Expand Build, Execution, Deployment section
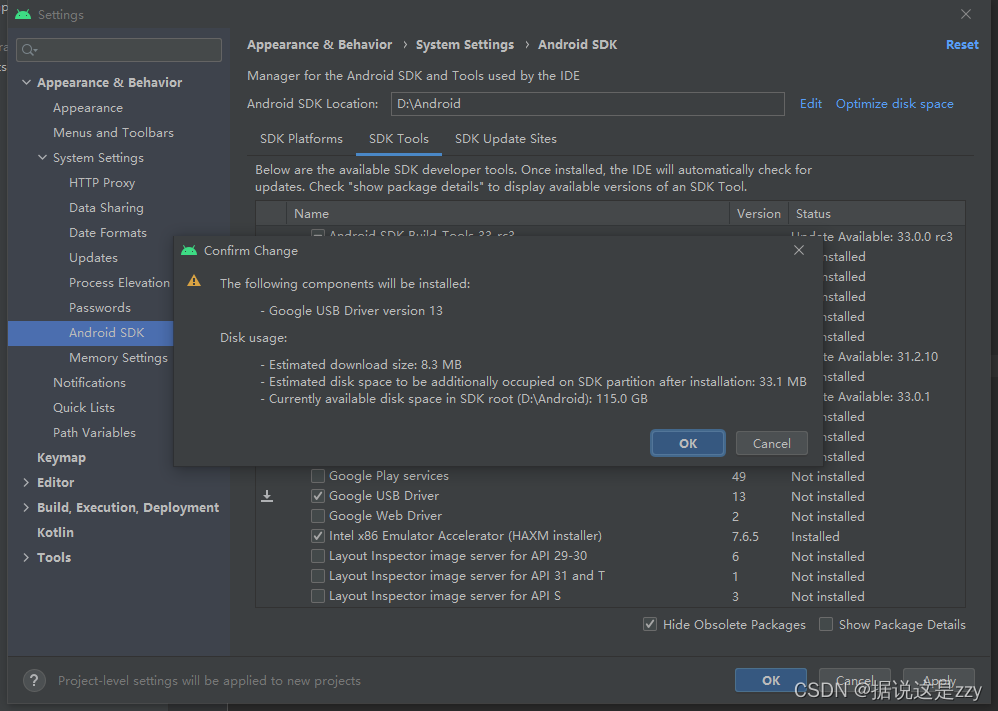Viewport: 998px width, 711px height. tap(26, 507)
